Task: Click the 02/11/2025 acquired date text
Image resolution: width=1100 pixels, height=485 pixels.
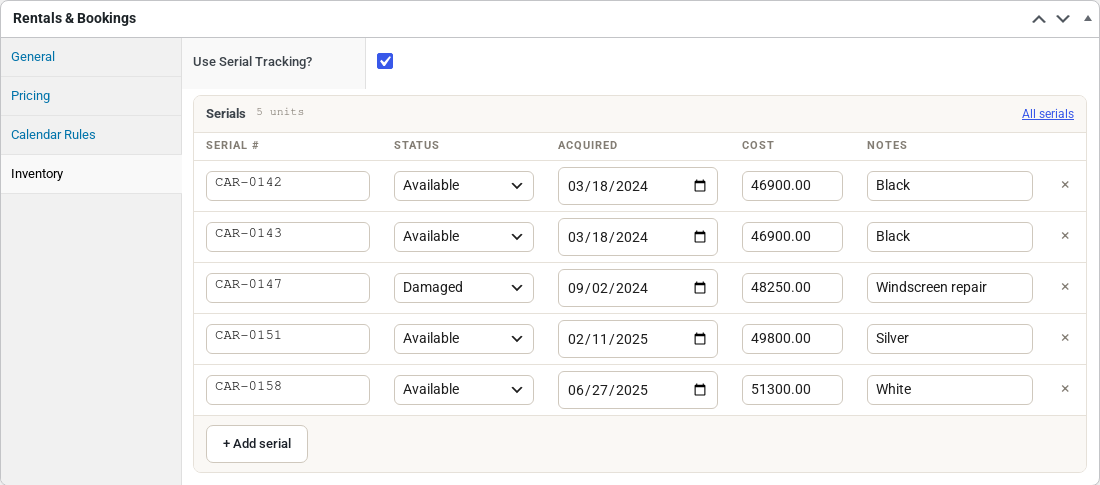Action: (x=608, y=339)
